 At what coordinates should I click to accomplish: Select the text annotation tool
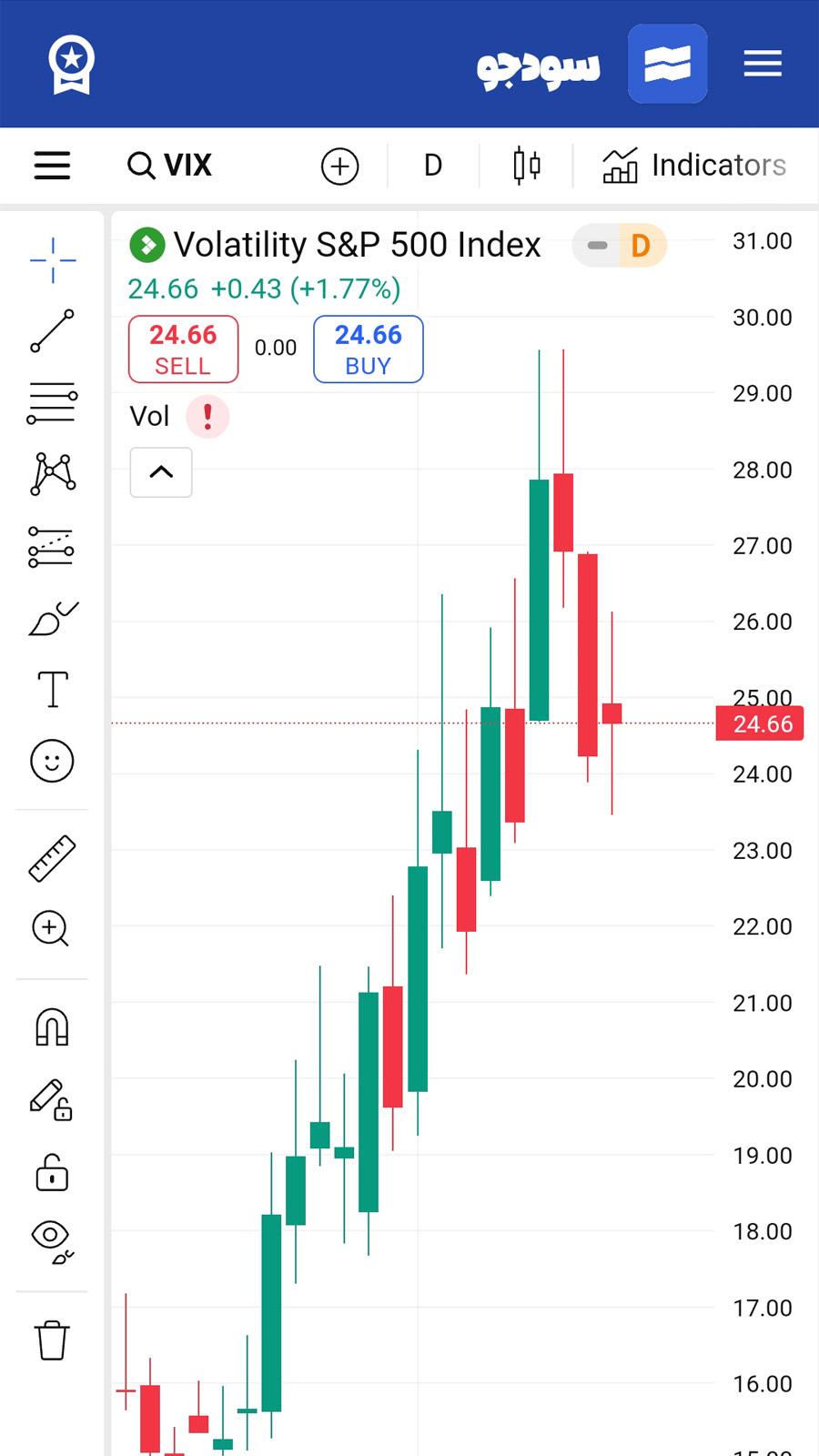[x=53, y=689]
